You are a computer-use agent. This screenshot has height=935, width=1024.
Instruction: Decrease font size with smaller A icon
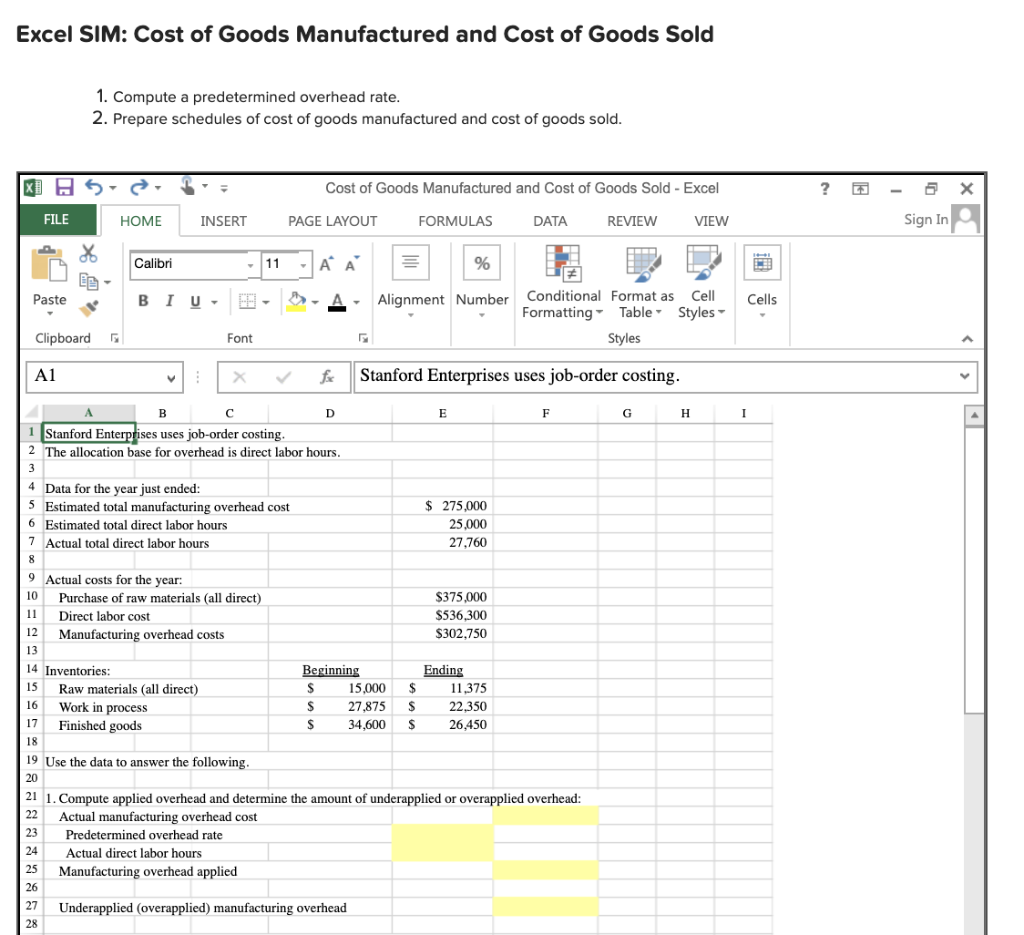[x=351, y=264]
